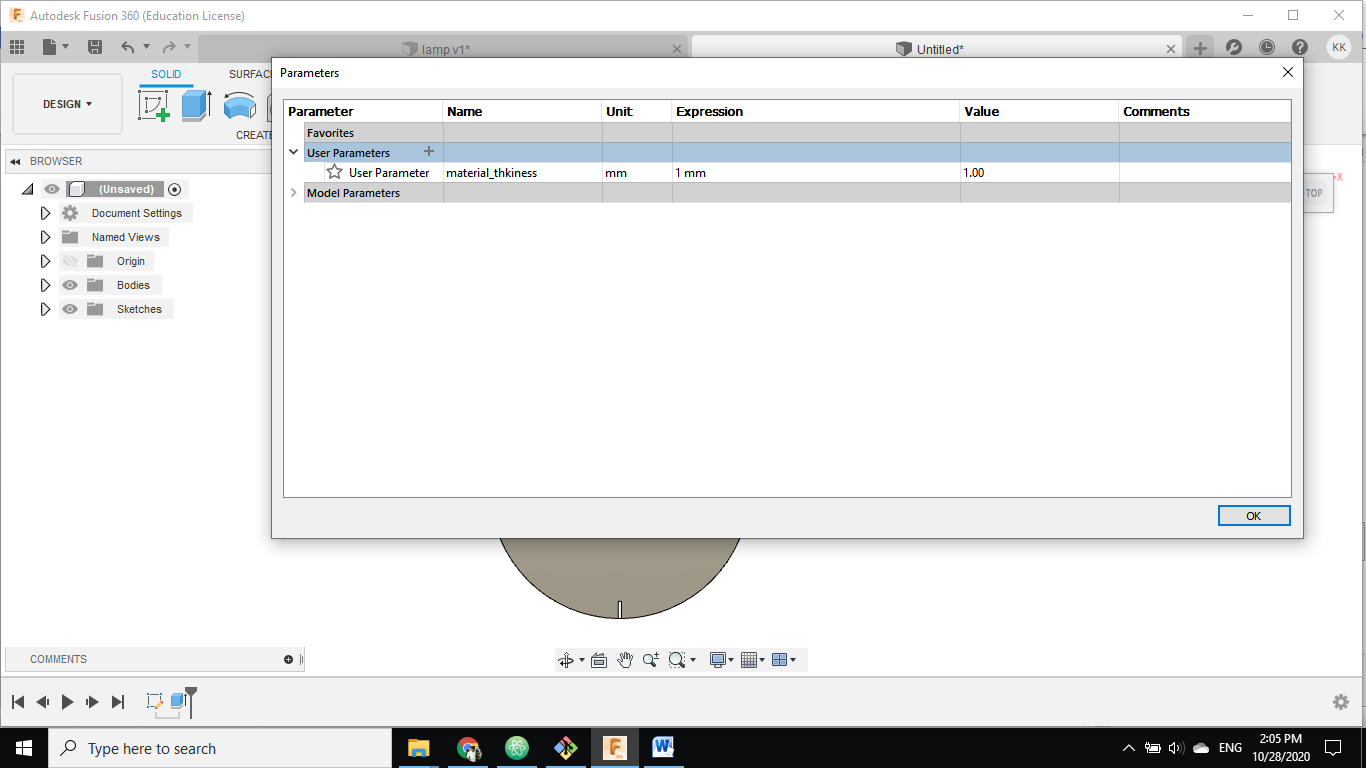Open Microsoft Word from the taskbar
1366x768 pixels.
[663, 748]
